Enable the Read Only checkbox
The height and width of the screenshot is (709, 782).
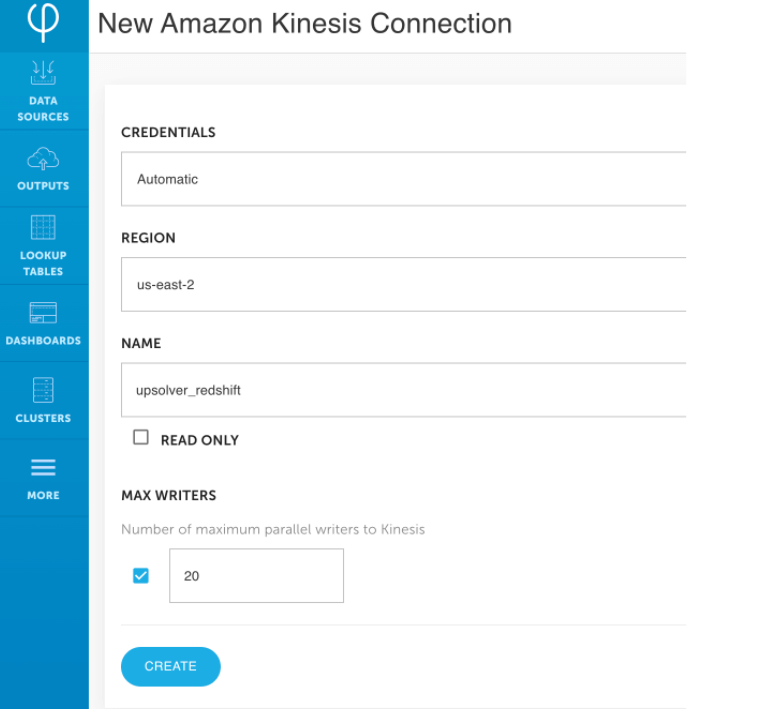coord(141,438)
